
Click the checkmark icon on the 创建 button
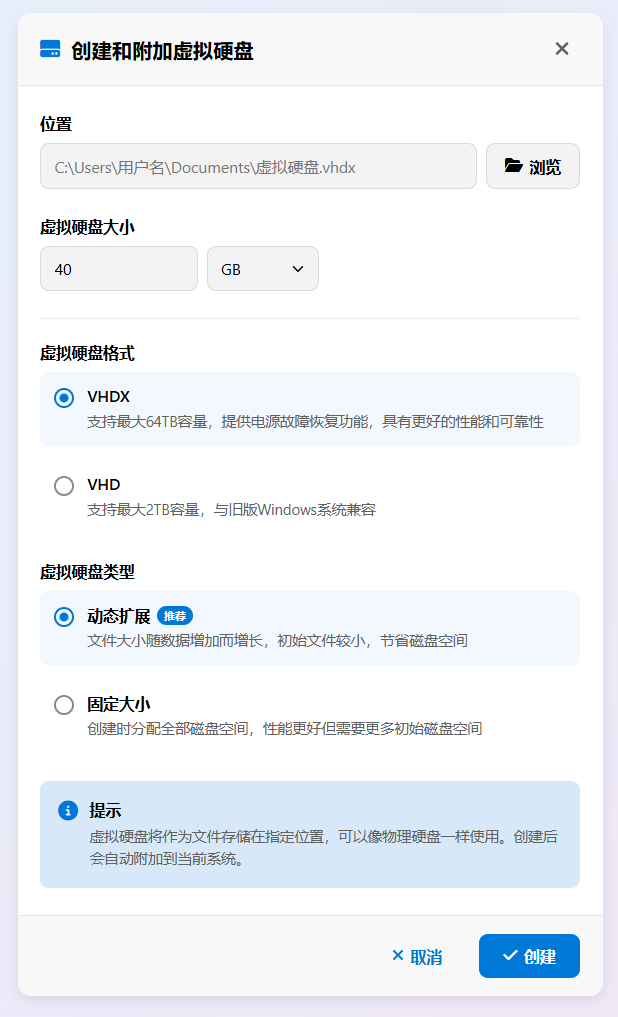pyautogui.click(x=510, y=956)
